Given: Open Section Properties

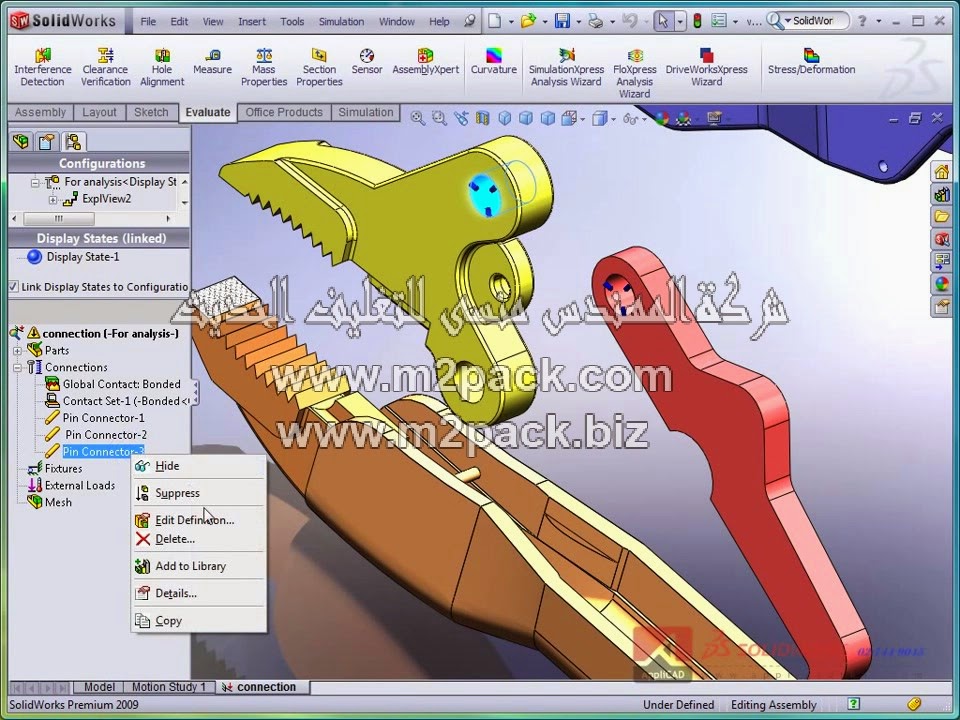Looking at the screenshot, I should 319,67.
